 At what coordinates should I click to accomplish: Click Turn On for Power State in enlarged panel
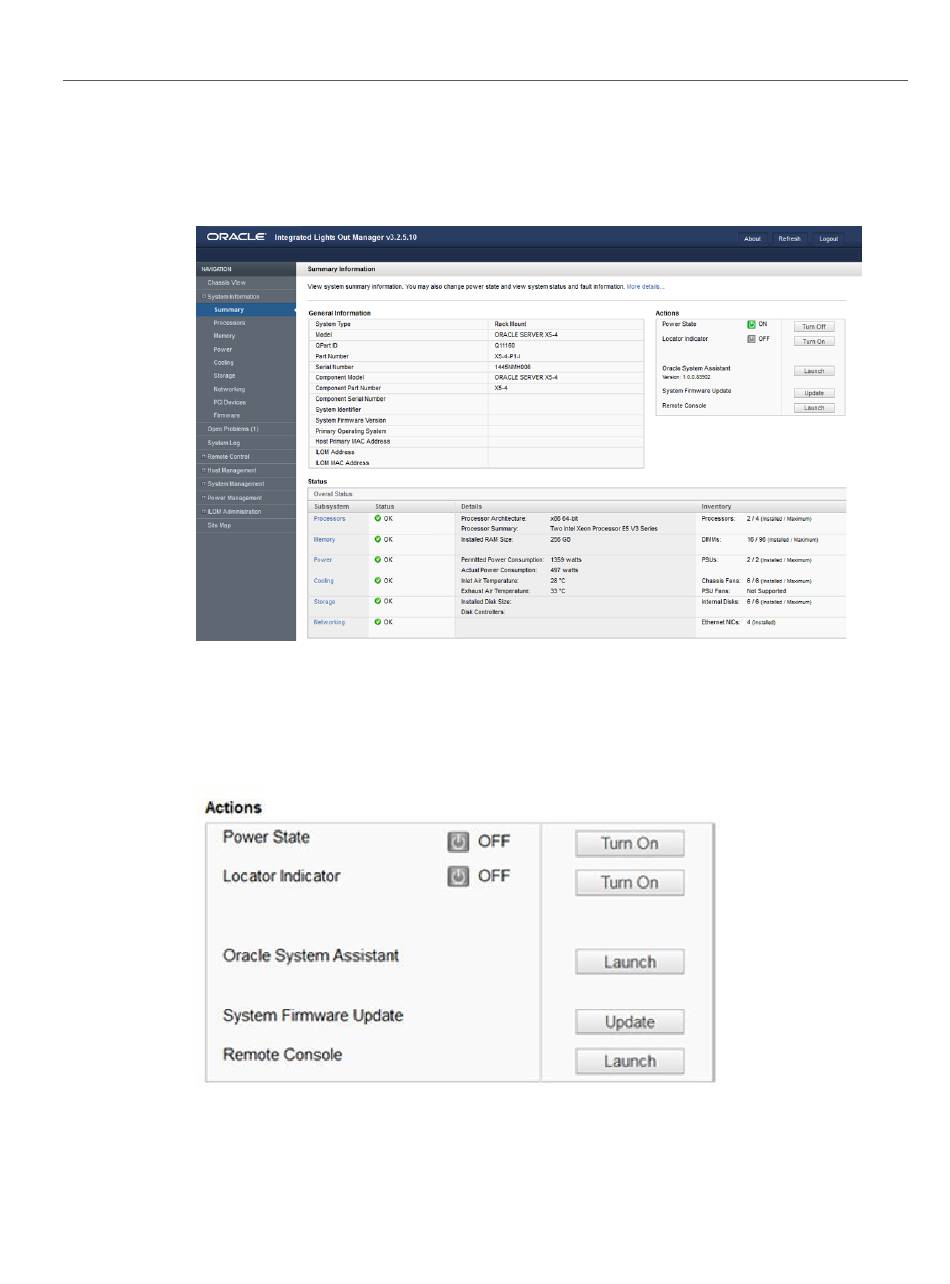point(630,843)
